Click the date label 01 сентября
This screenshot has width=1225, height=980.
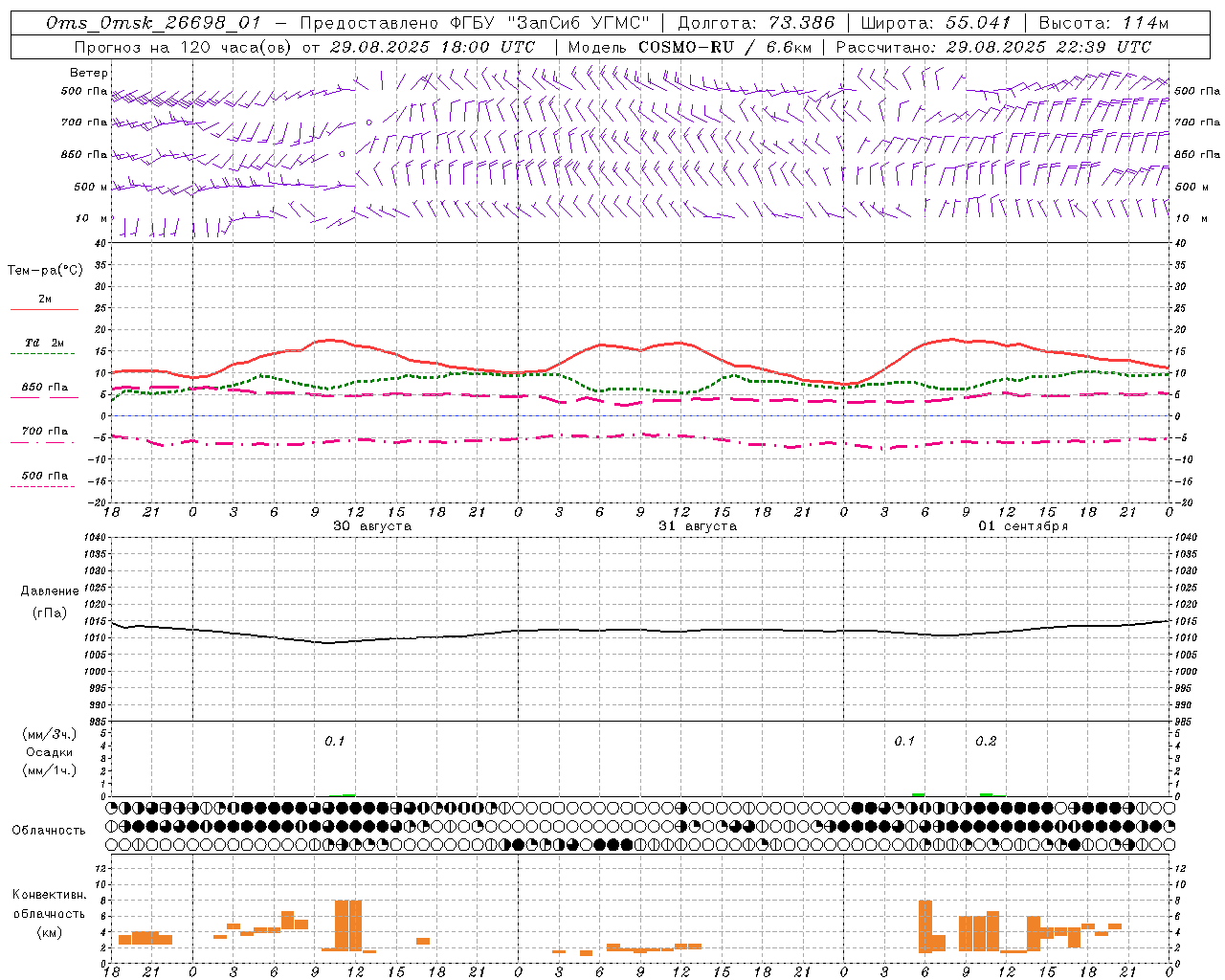[1023, 526]
